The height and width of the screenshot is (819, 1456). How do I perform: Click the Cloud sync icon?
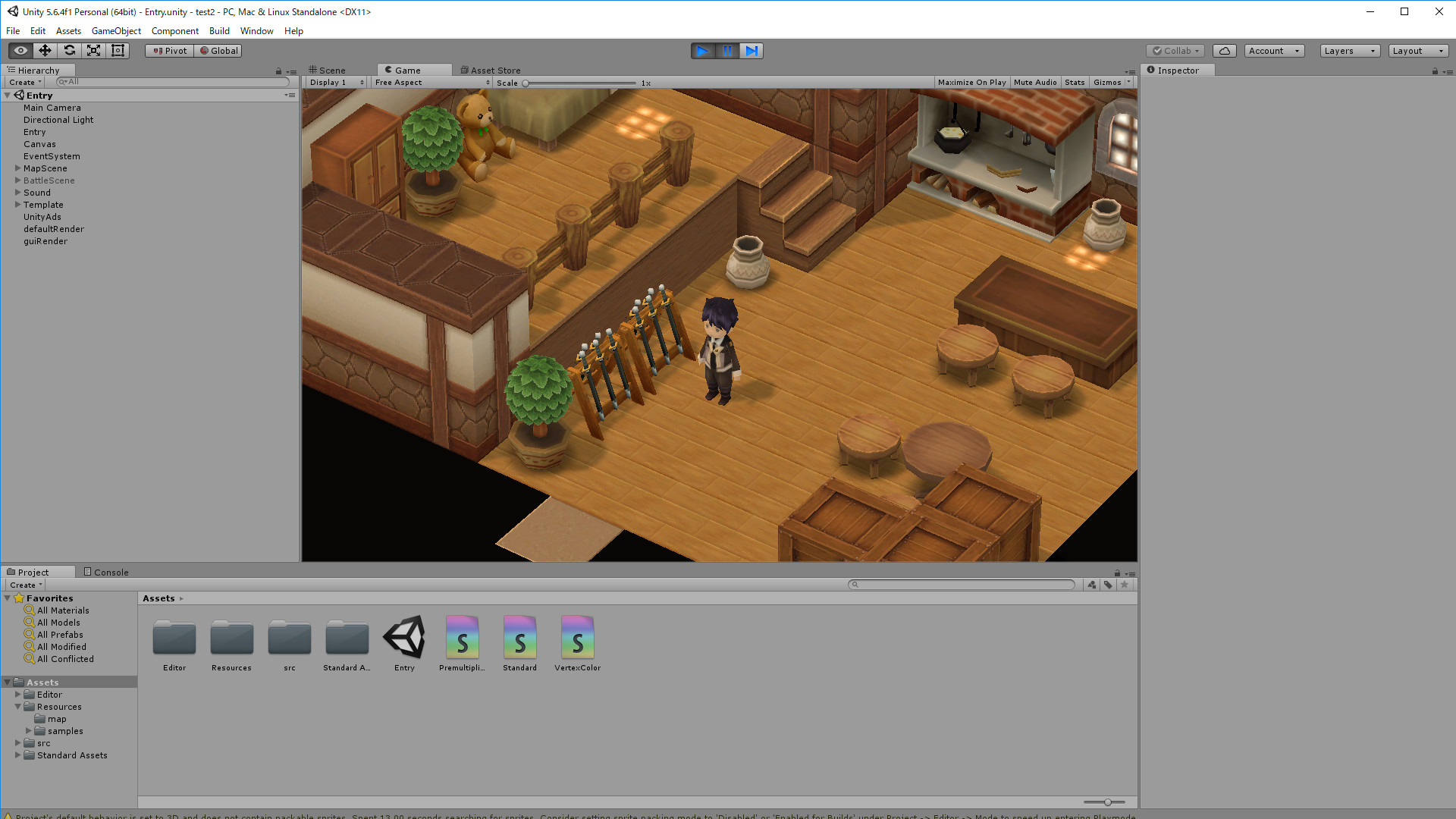coord(1223,50)
